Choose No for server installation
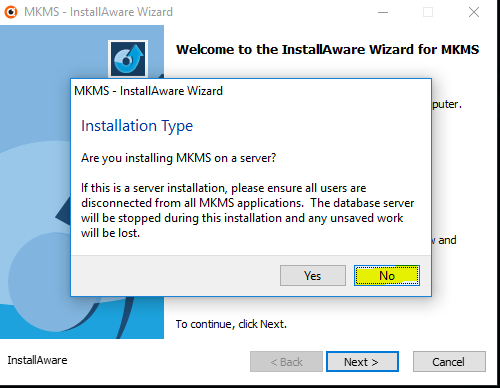 coord(387,276)
